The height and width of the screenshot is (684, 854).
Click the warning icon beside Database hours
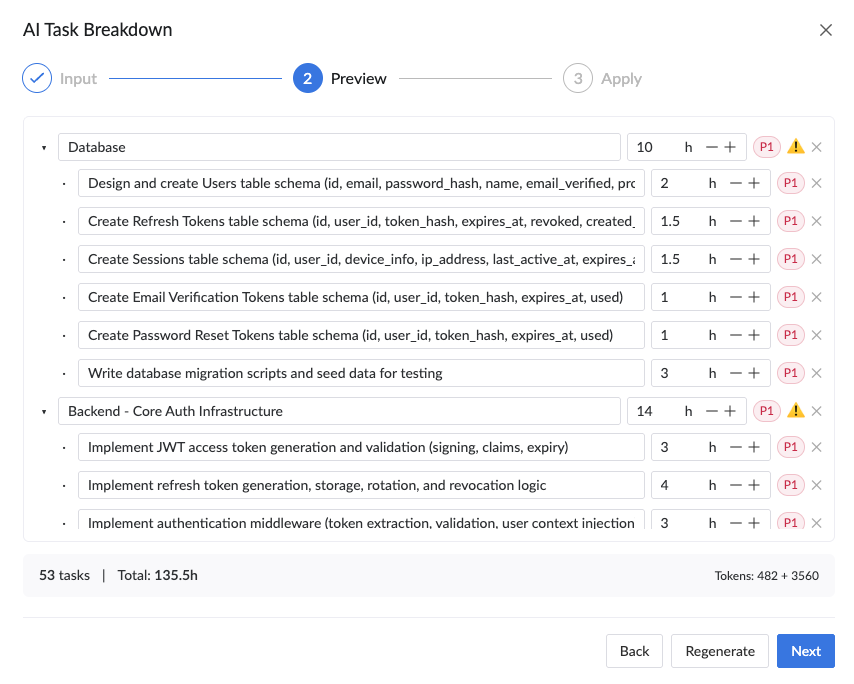(x=797, y=146)
